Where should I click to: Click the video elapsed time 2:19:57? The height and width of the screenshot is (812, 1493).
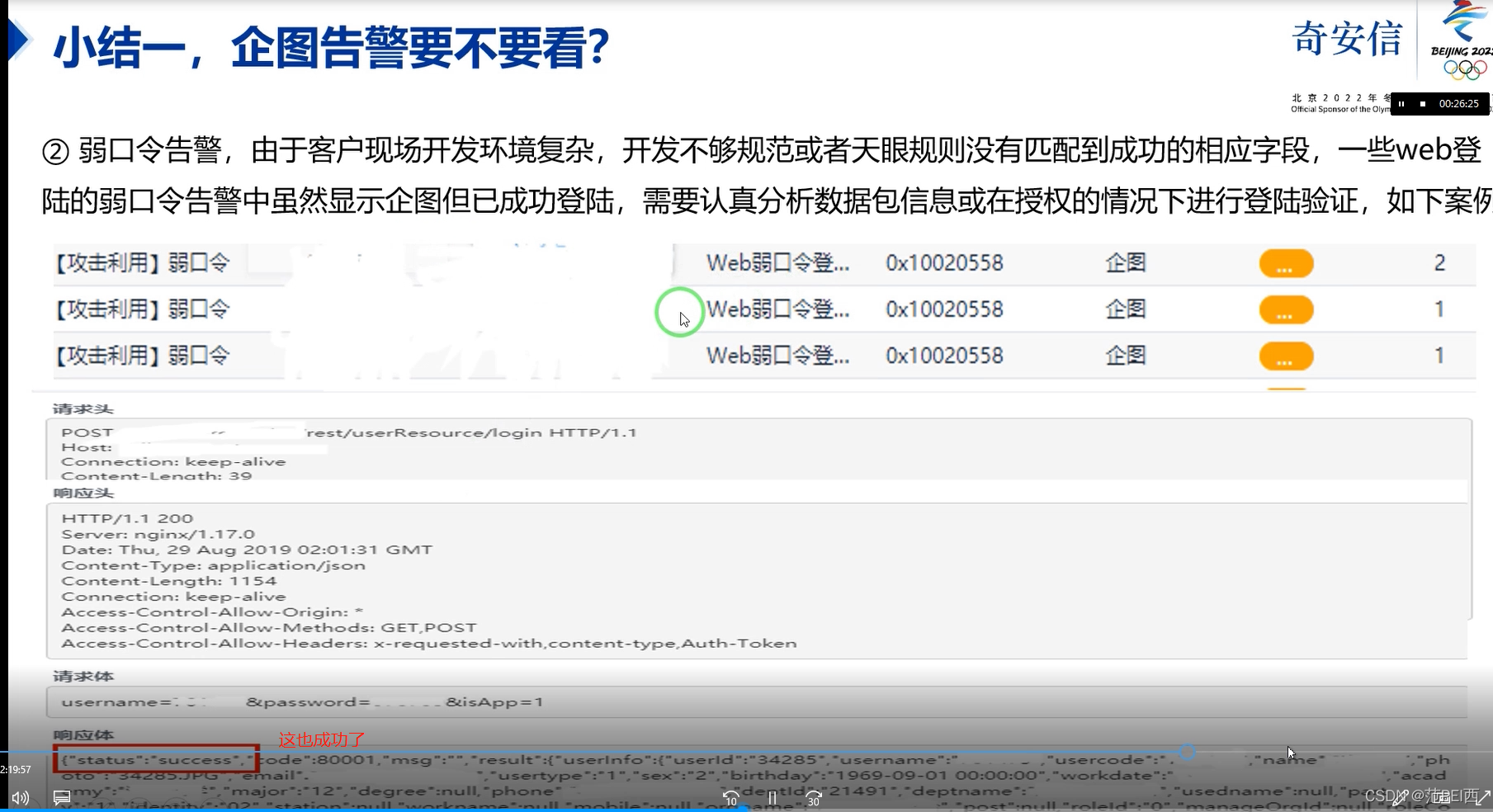16,770
